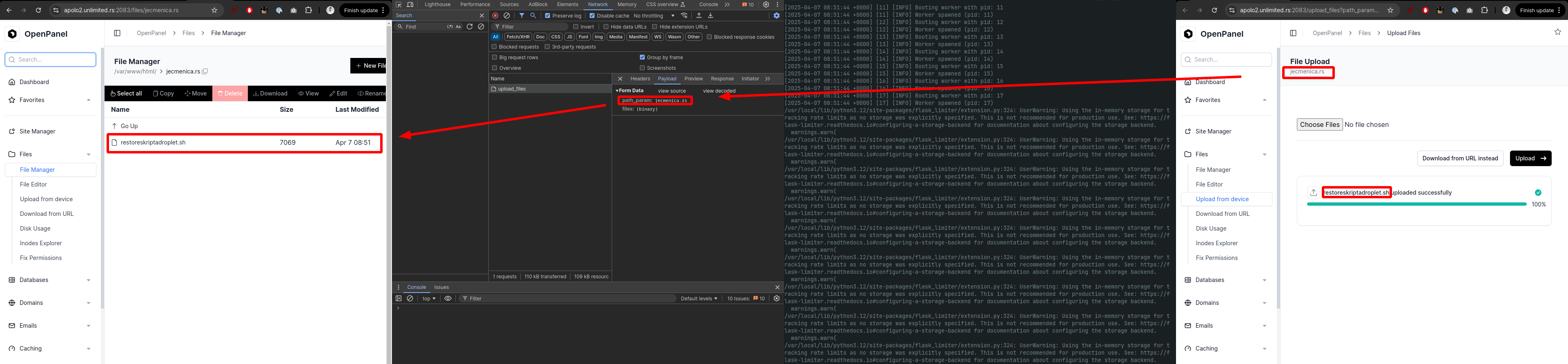Click upload progress bar at 100%
The width and height of the screenshot is (1568, 364).
point(1417,204)
